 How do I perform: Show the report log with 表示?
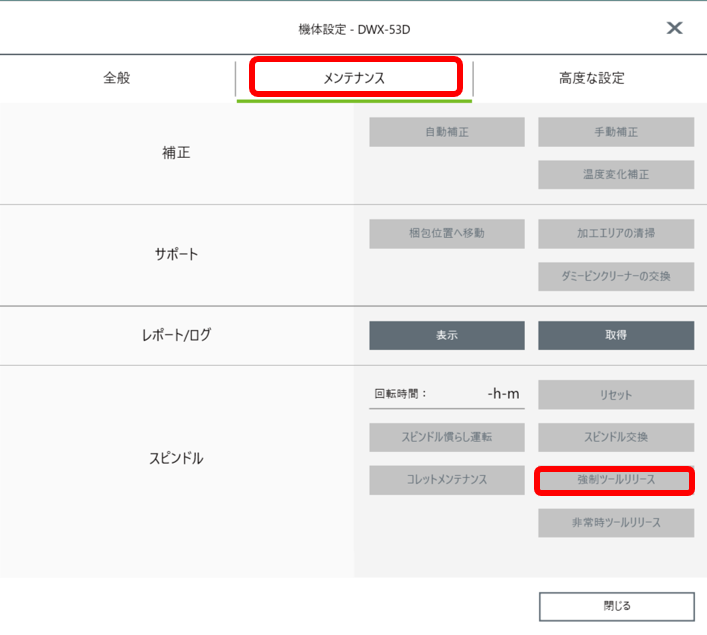coord(446,335)
